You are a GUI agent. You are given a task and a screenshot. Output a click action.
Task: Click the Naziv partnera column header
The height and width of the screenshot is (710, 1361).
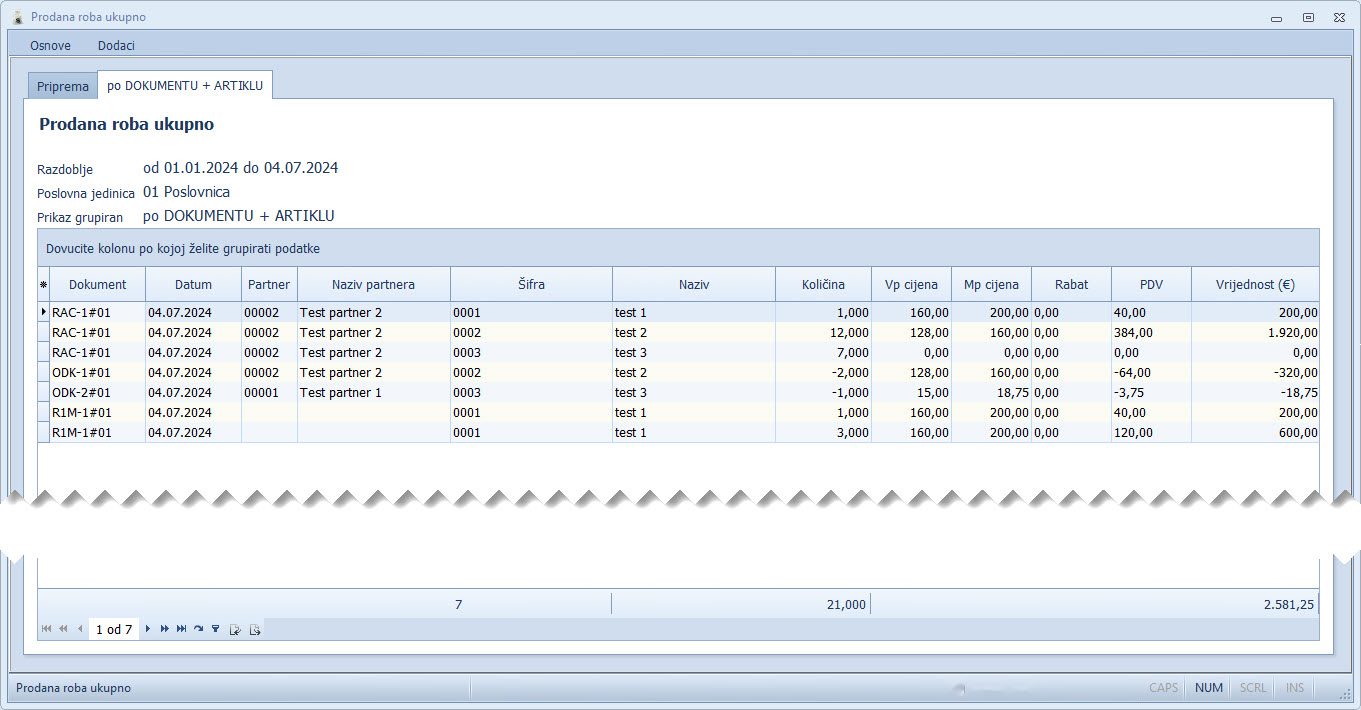click(x=373, y=285)
